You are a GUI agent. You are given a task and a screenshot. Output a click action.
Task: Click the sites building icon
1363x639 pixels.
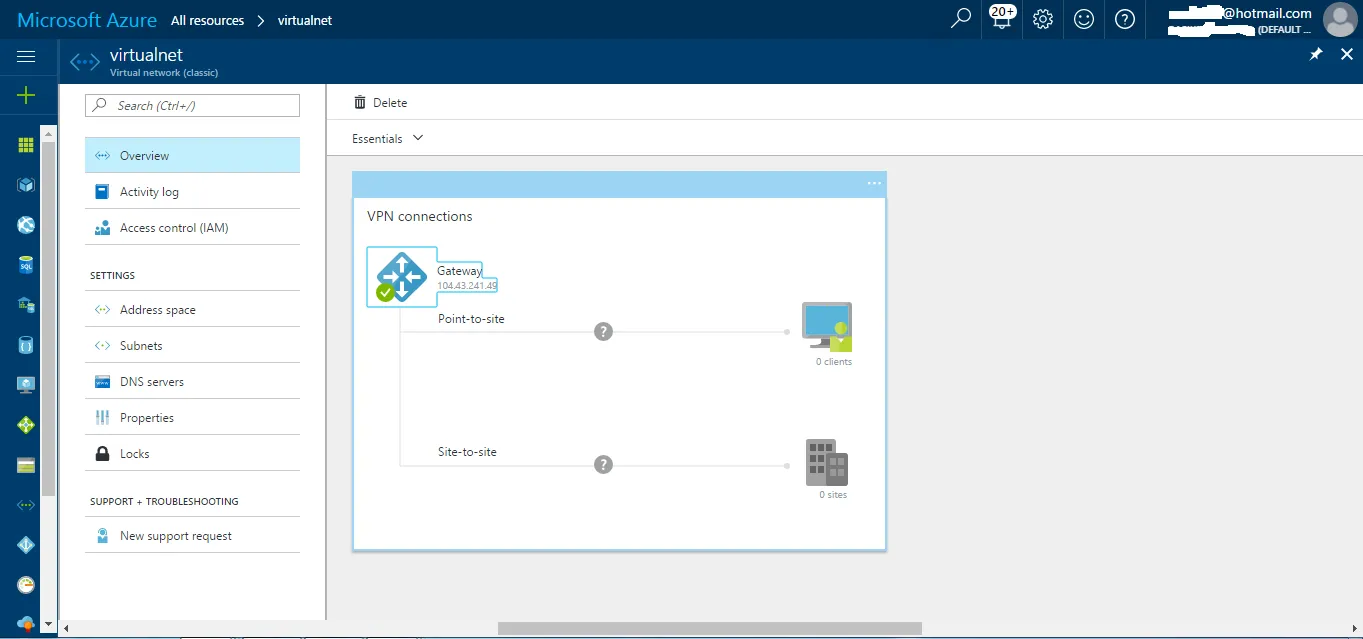tap(827, 462)
